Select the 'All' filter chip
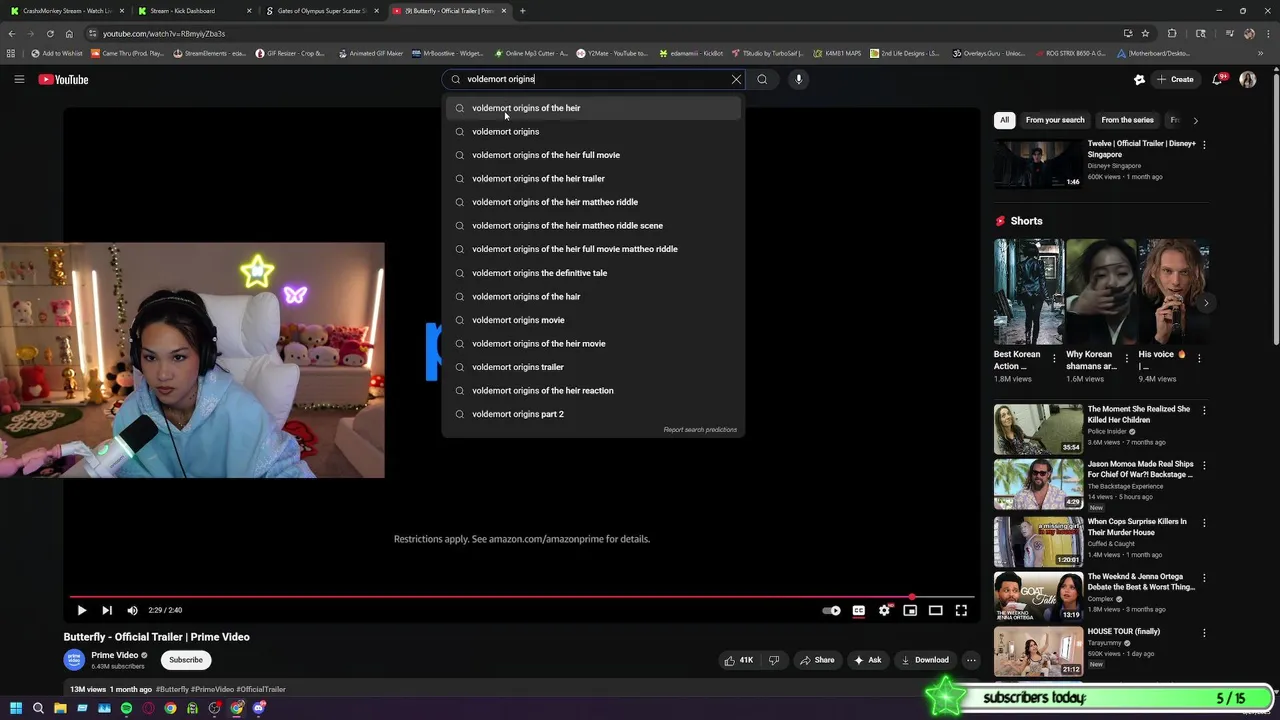The width and height of the screenshot is (1280, 720). click(1004, 120)
